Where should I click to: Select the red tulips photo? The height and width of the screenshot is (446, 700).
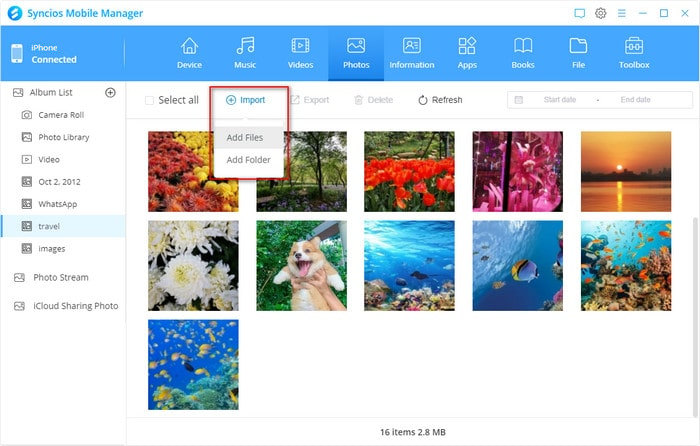coord(409,171)
